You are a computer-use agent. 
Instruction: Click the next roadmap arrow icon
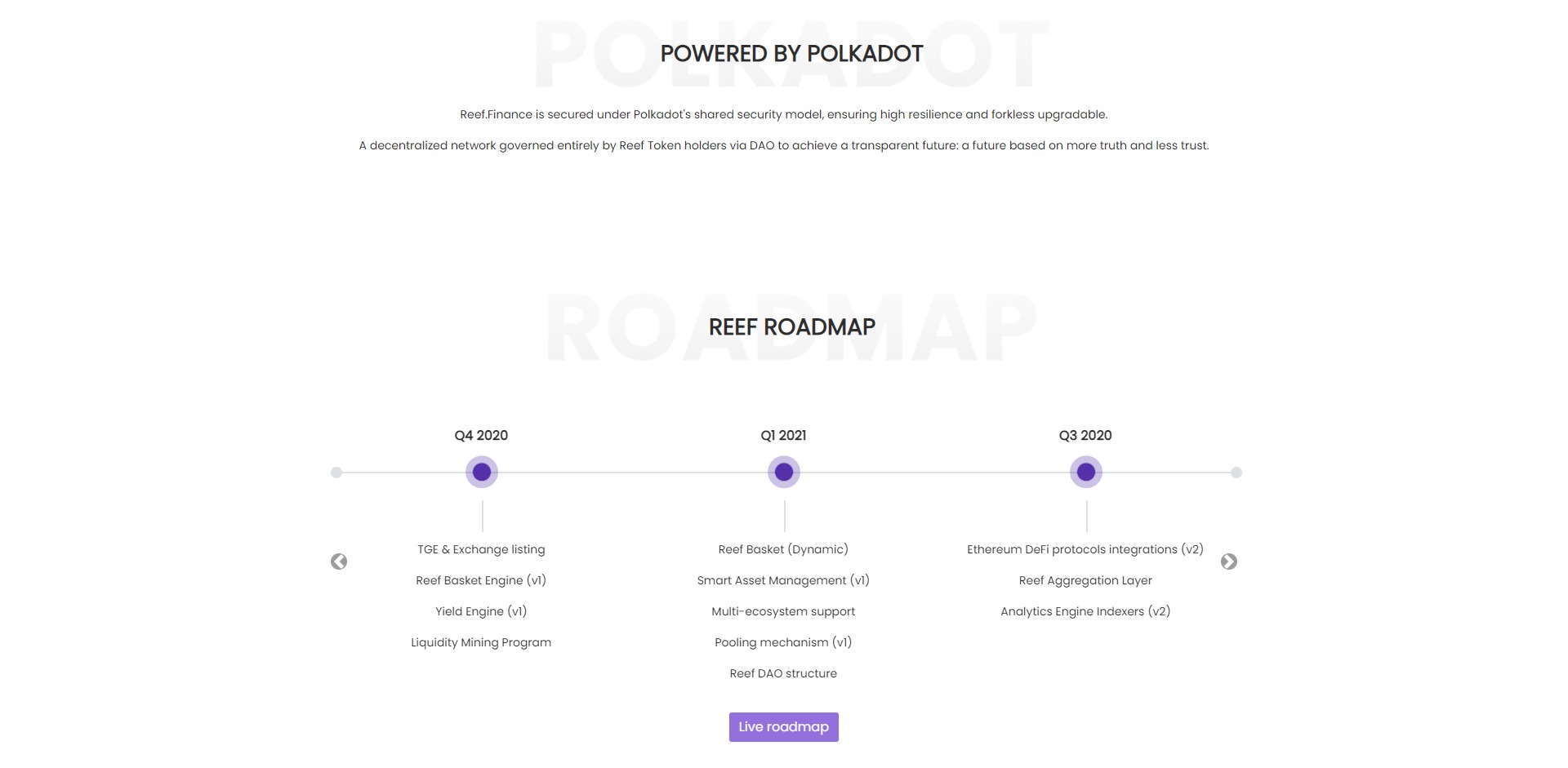[1229, 562]
